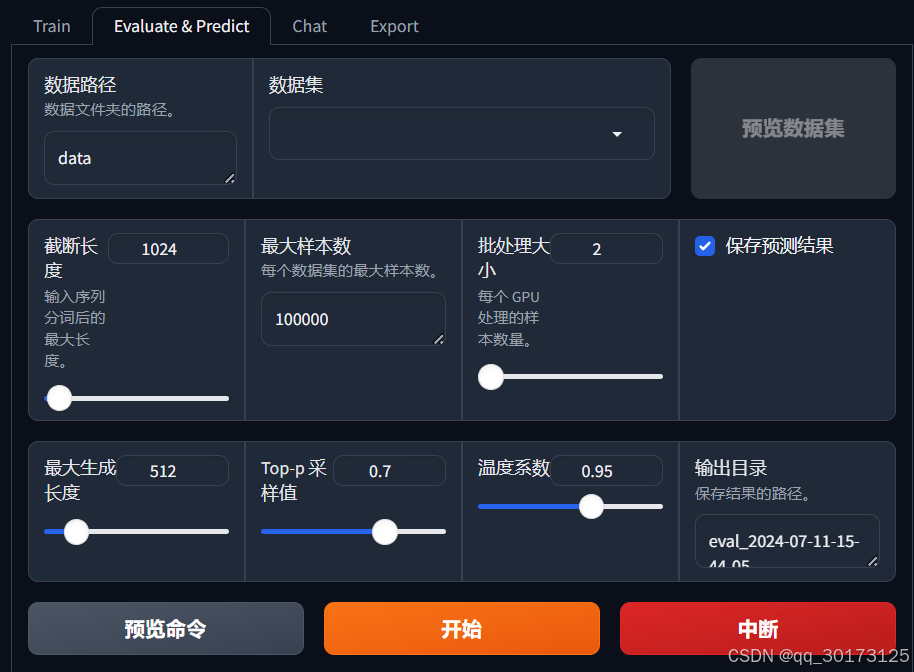Click the 最大生成长度 slider handle

coord(76,532)
